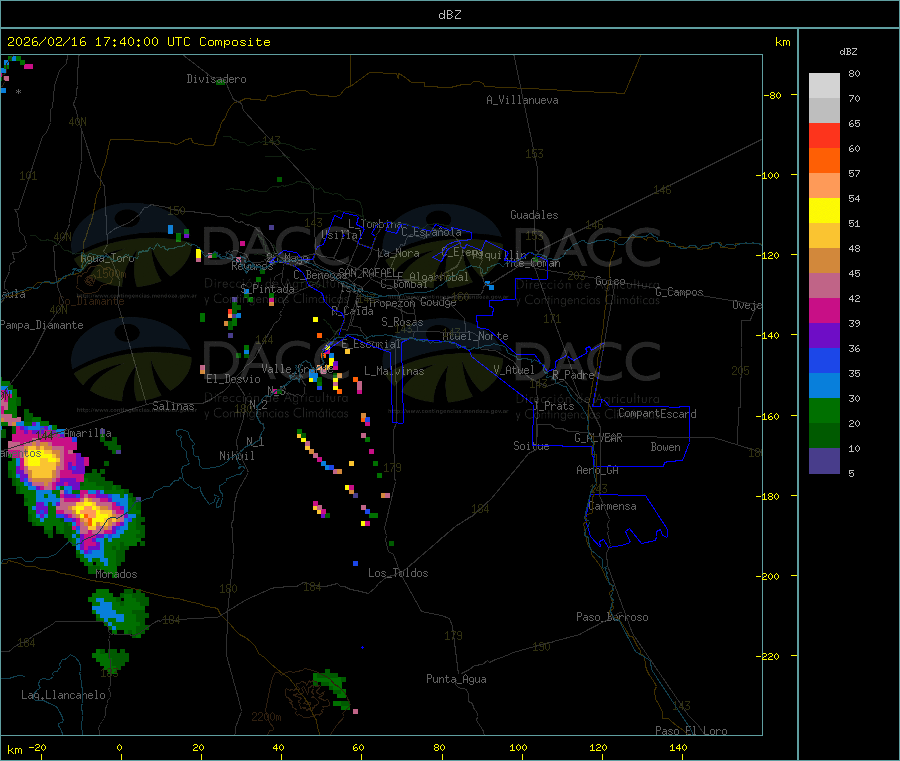The image size is (900, 761).
Task: Click the 'Agua_Toro' label on the map
Action: [x=107, y=258]
